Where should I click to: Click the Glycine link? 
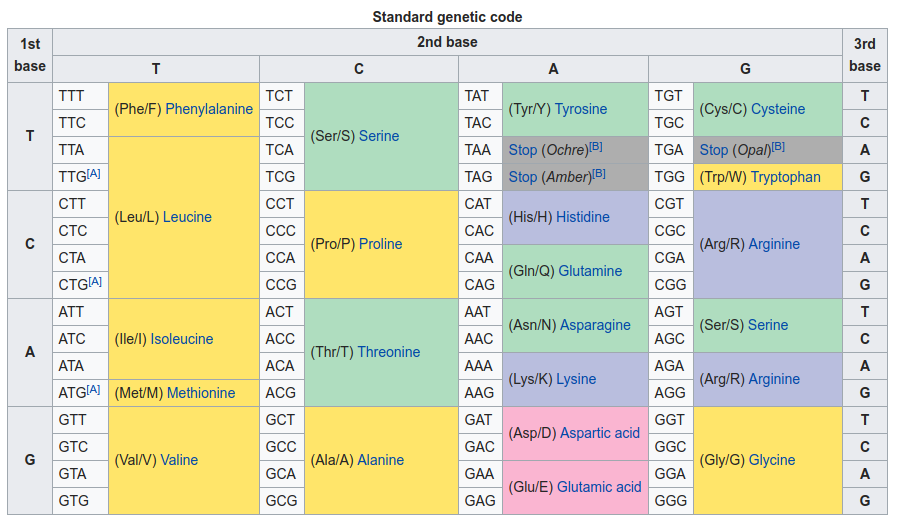tap(772, 460)
